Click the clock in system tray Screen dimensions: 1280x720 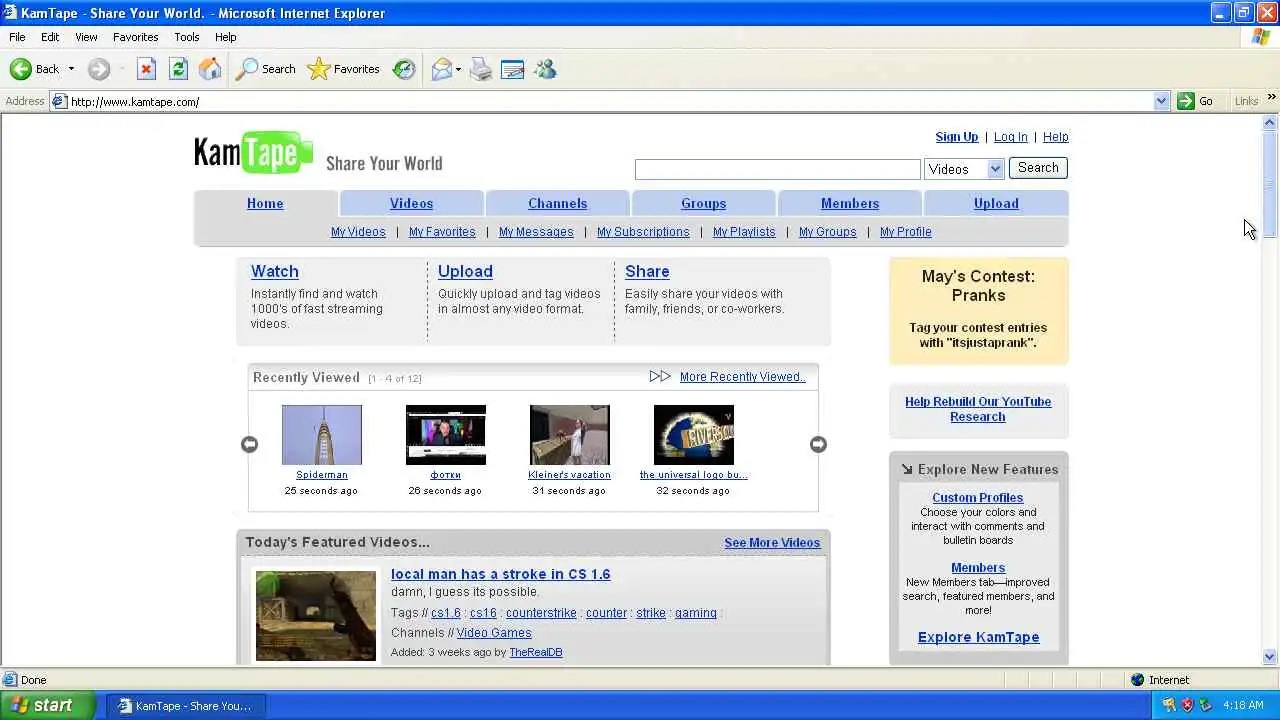click(1243, 705)
